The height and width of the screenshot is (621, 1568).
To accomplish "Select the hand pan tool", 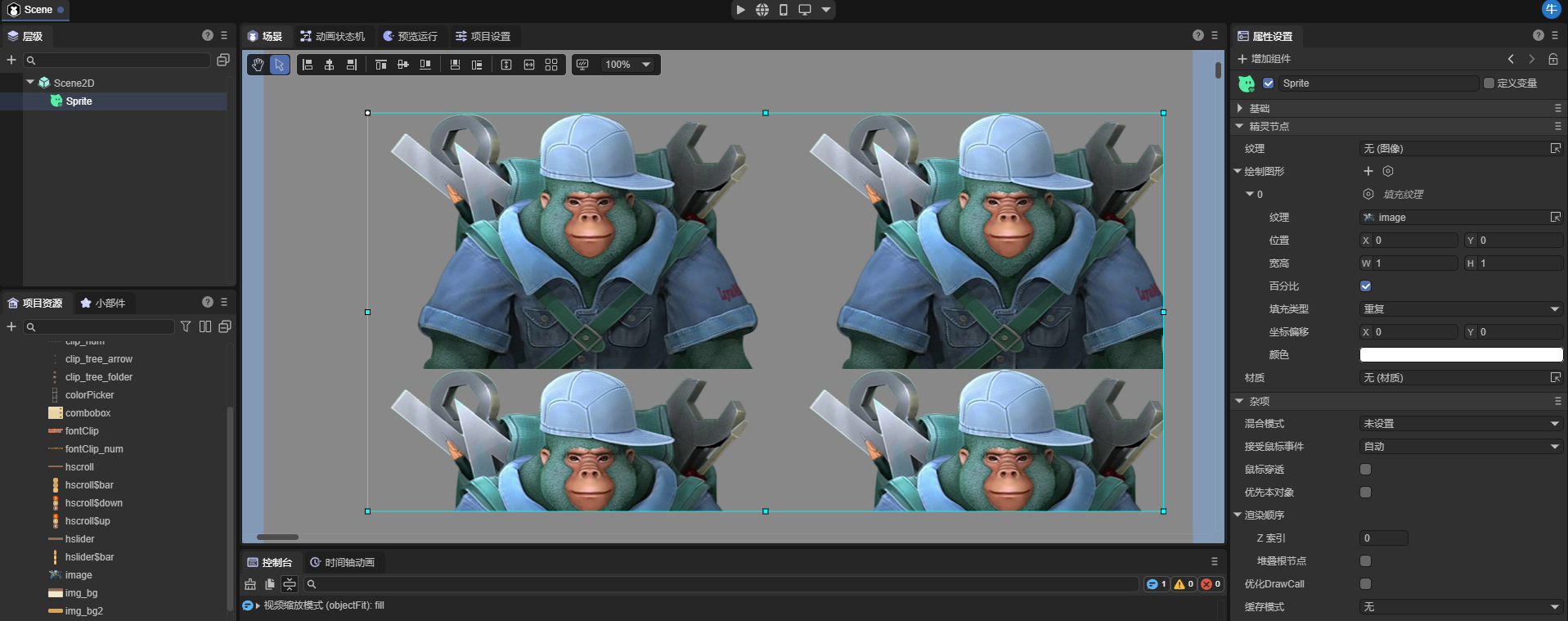I will [258, 65].
